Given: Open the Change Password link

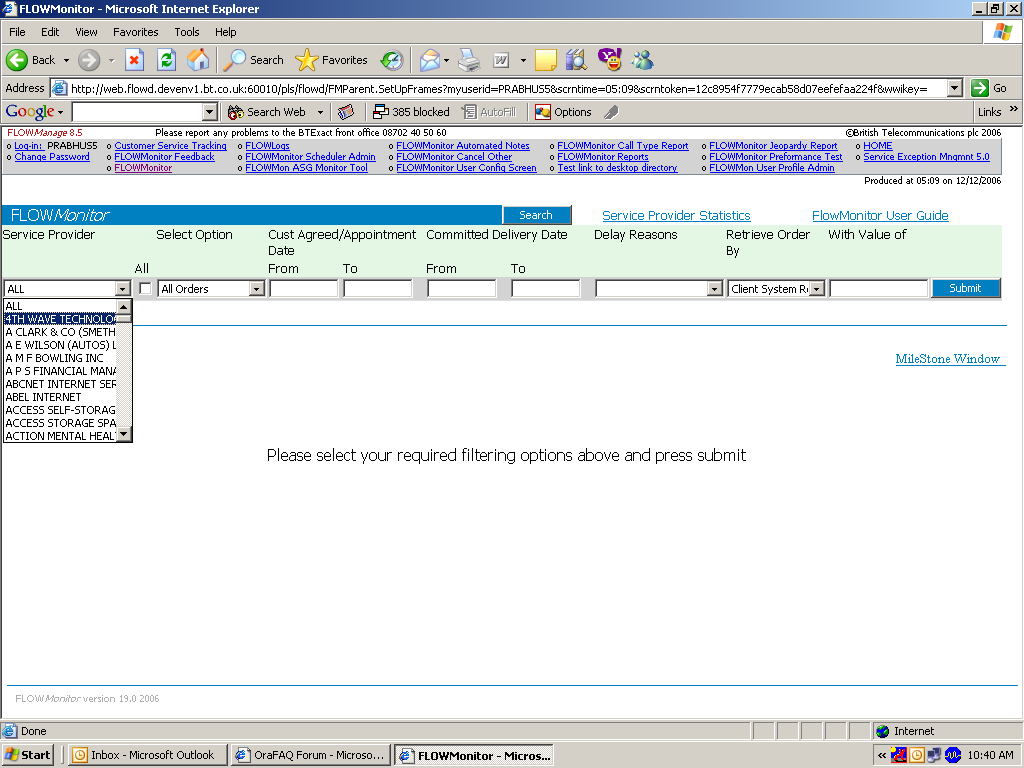Looking at the screenshot, I should coord(52,157).
